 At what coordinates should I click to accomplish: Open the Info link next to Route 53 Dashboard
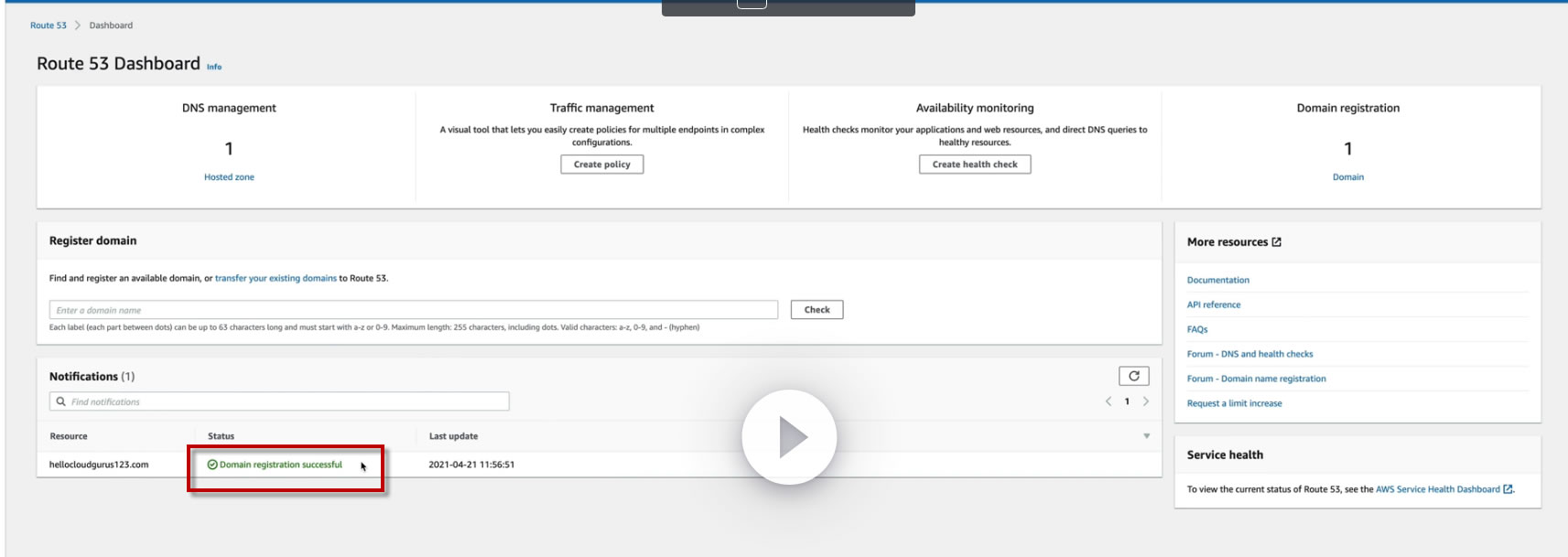[x=214, y=67]
